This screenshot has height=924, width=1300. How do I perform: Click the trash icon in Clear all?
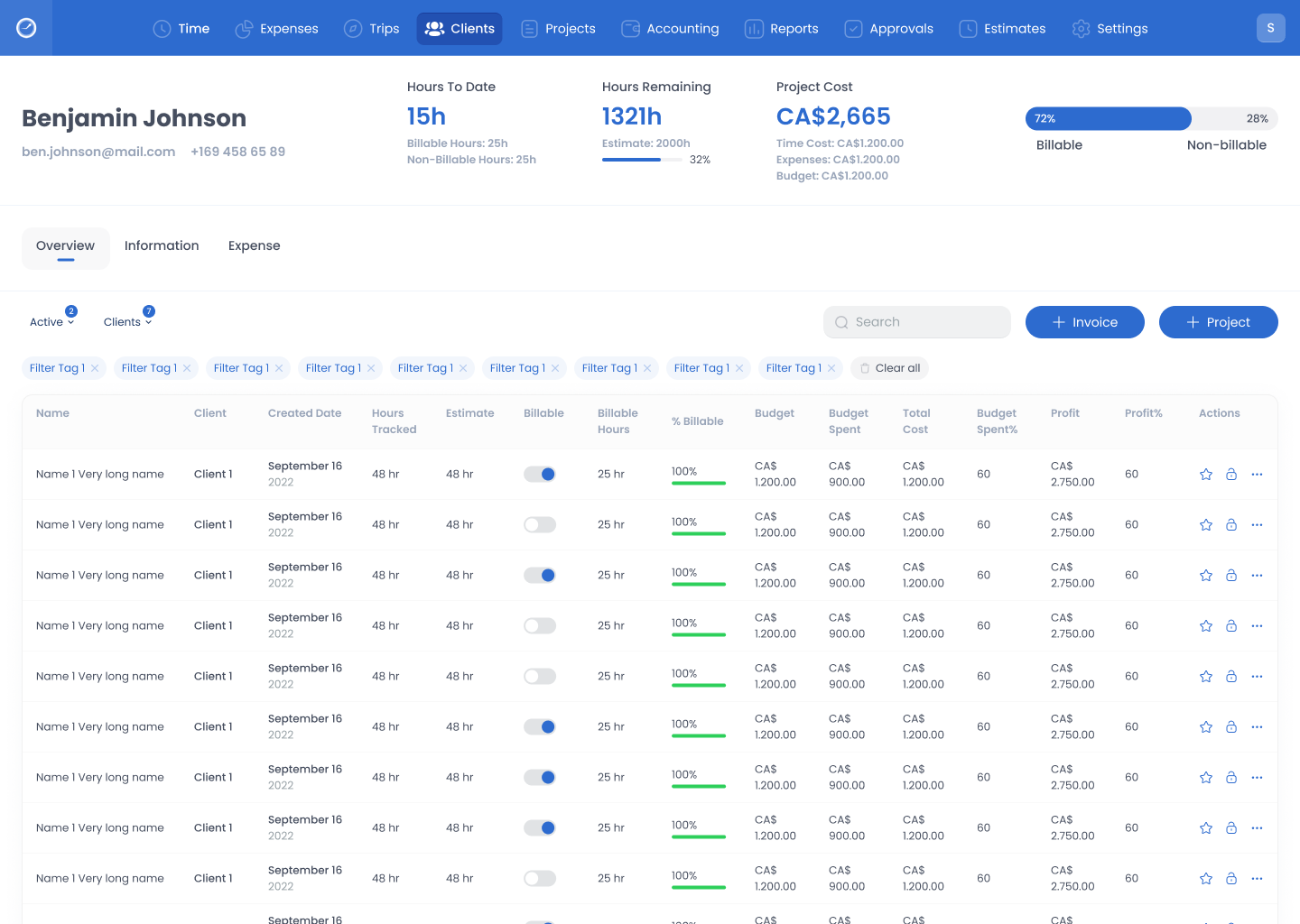click(864, 368)
